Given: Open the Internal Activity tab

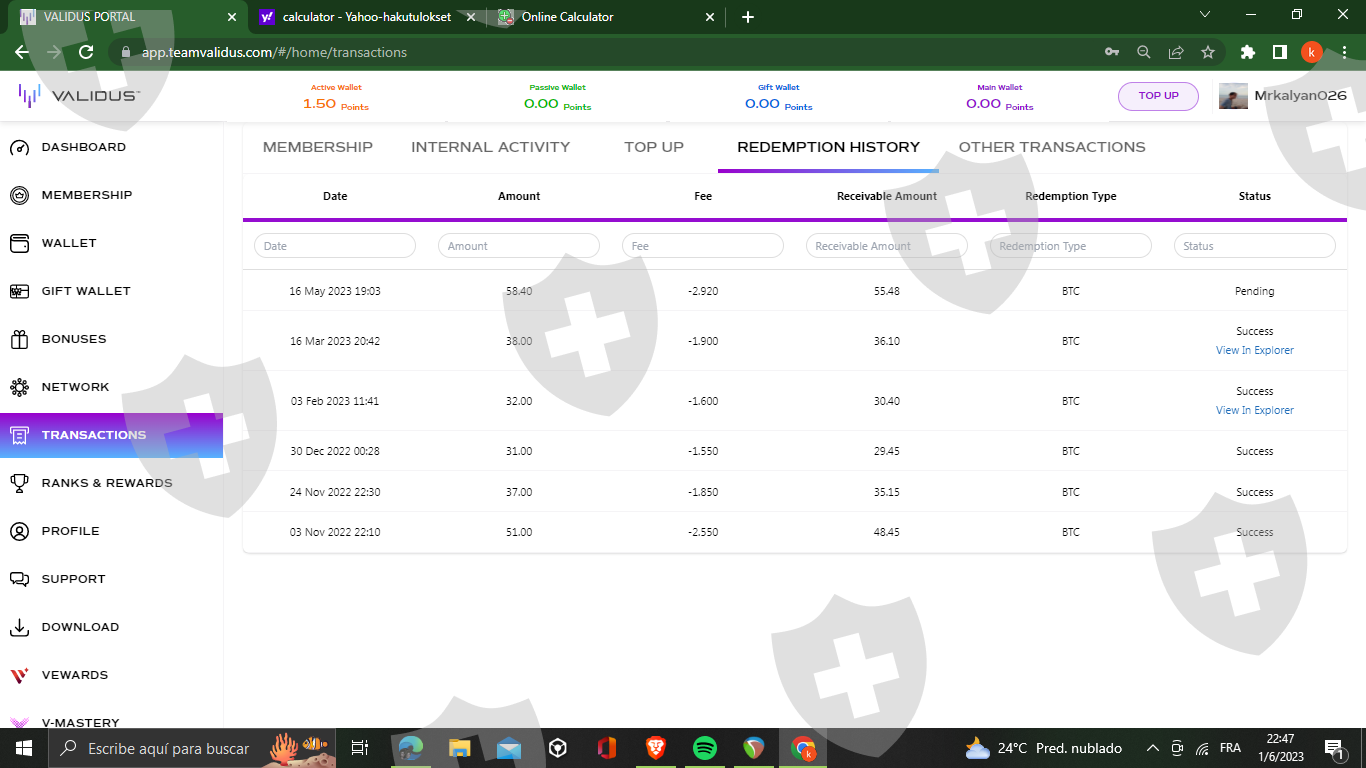Looking at the screenshot, I should (490, 147).
